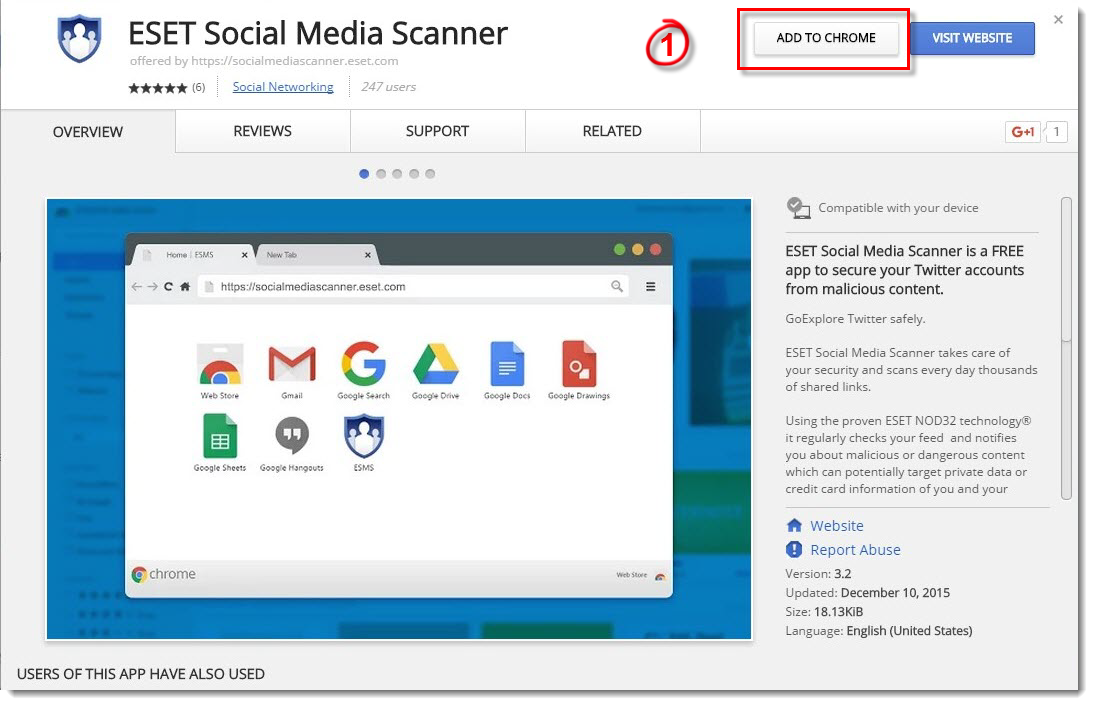Click the "offered by https://socialmediascanner.eset.com" text
Screen dimensions: 1093x705
pos(264,61)
